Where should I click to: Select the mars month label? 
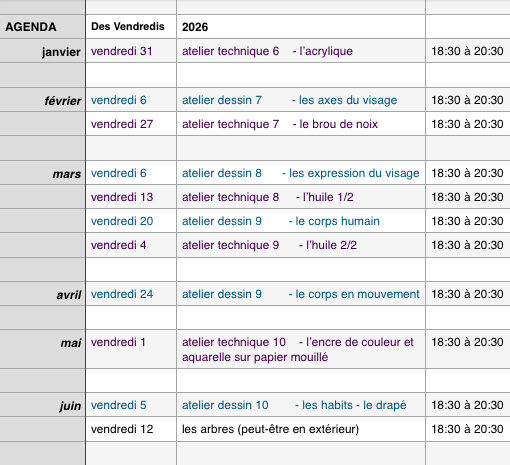click(x=42, y=173)
